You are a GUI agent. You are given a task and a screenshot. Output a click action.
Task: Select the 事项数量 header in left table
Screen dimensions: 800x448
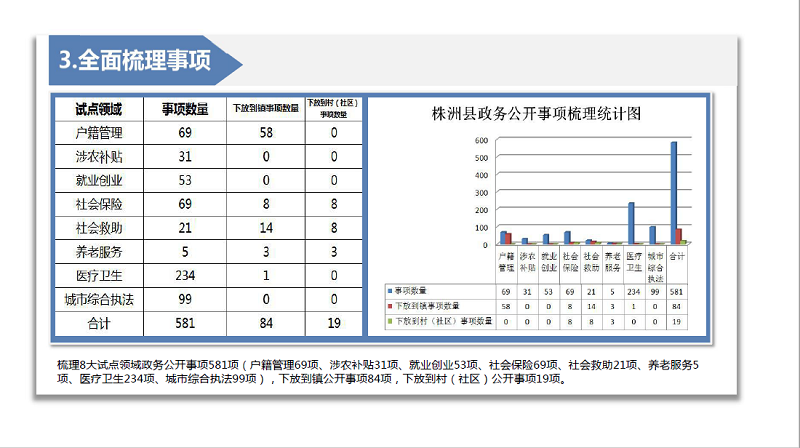(185, 108)
